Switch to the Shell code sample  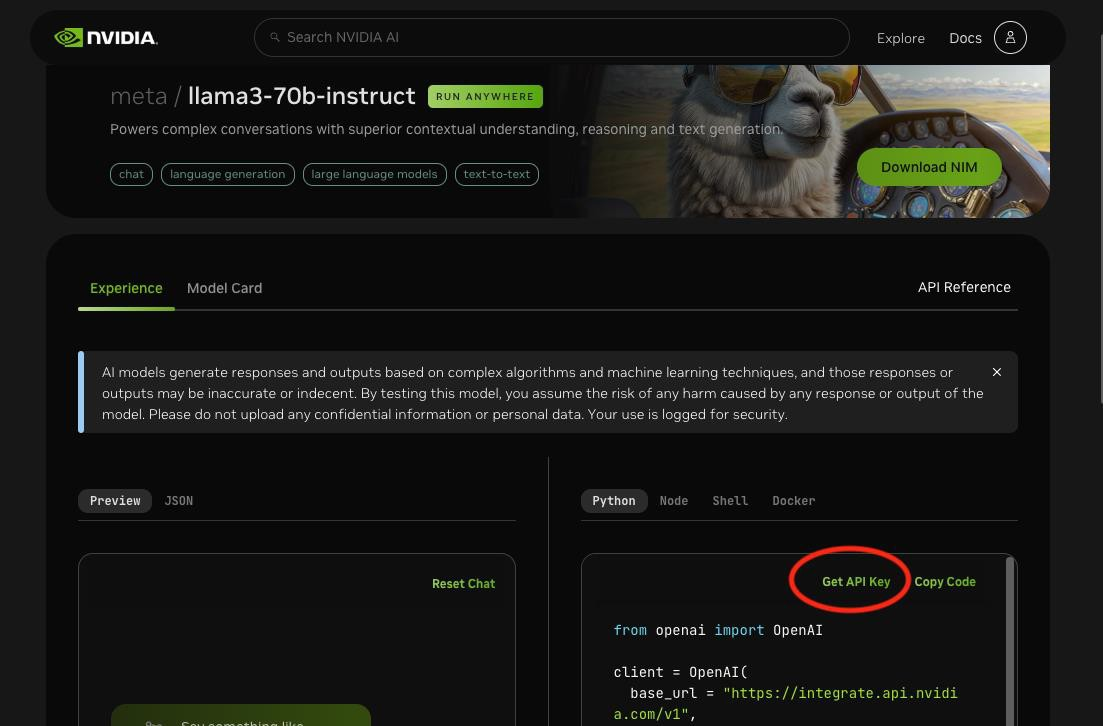coord(730,501)
